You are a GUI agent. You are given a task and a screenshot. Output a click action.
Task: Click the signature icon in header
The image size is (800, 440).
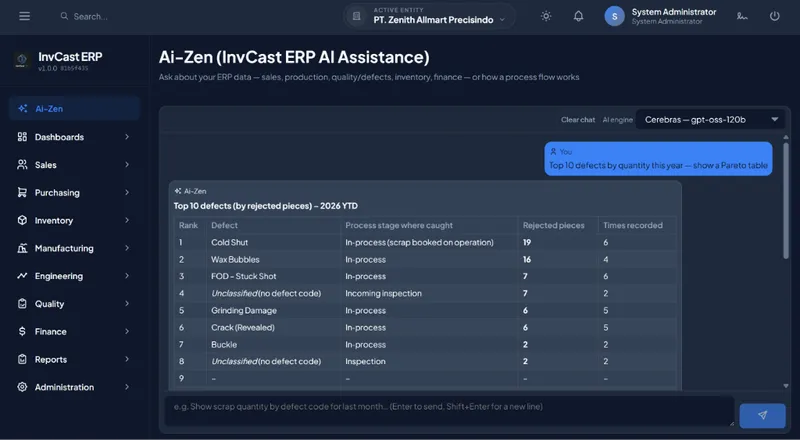click(742, 16)
